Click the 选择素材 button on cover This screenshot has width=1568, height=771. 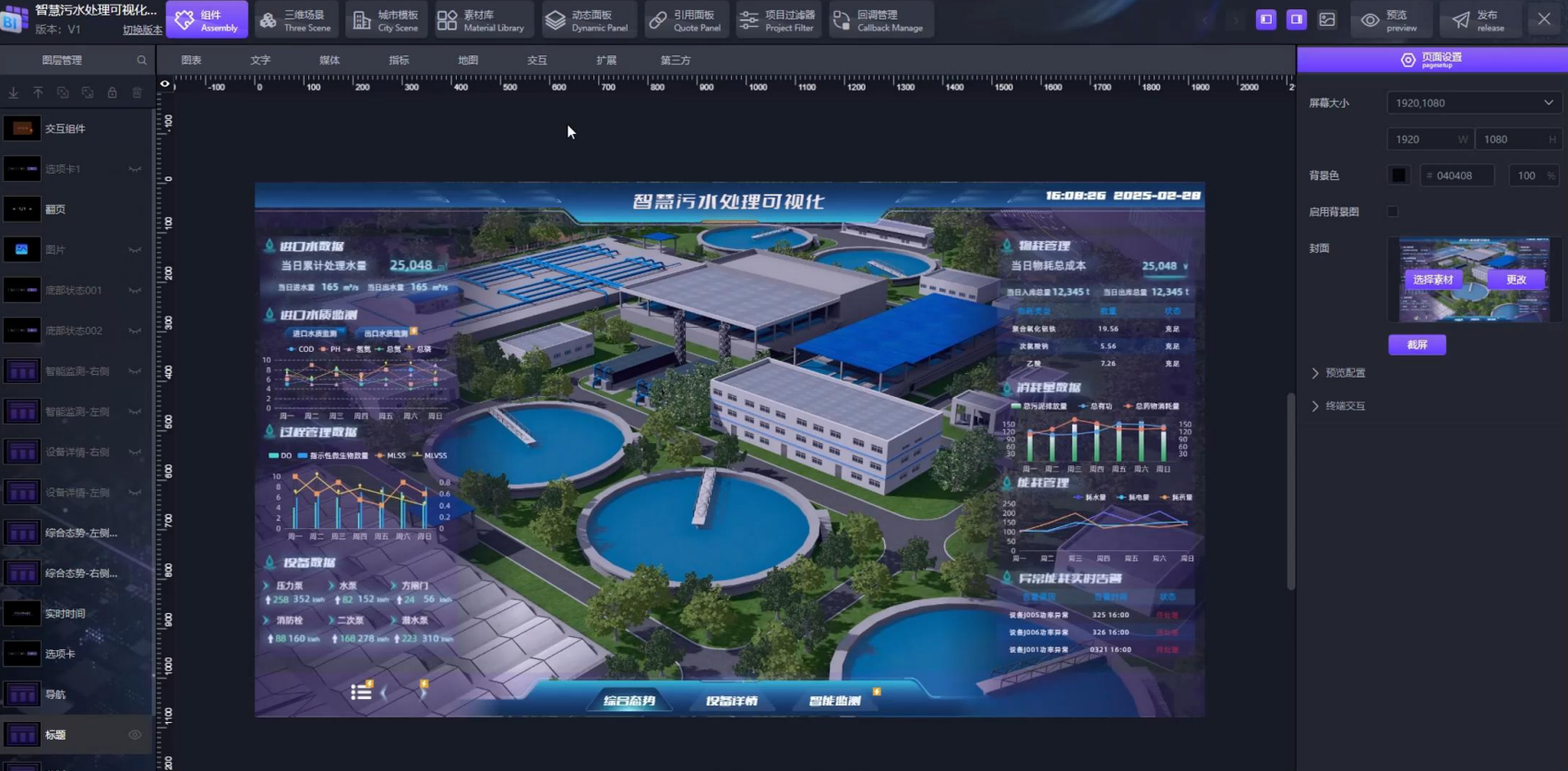coord(1432,280)
